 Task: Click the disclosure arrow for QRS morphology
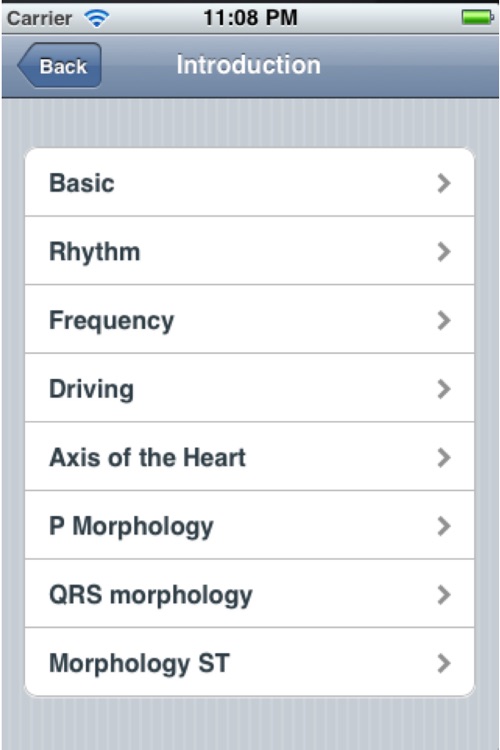(x=444, y=595)
